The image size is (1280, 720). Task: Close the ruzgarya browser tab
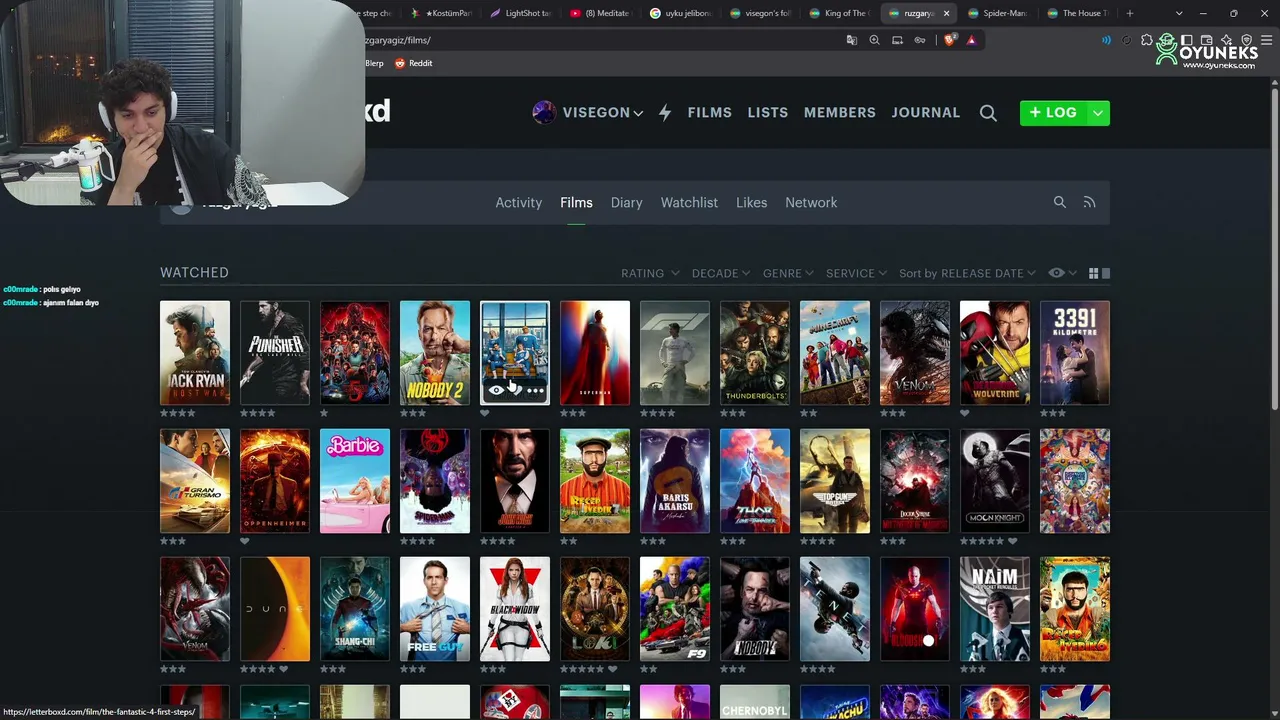click(x=946, y=13)
